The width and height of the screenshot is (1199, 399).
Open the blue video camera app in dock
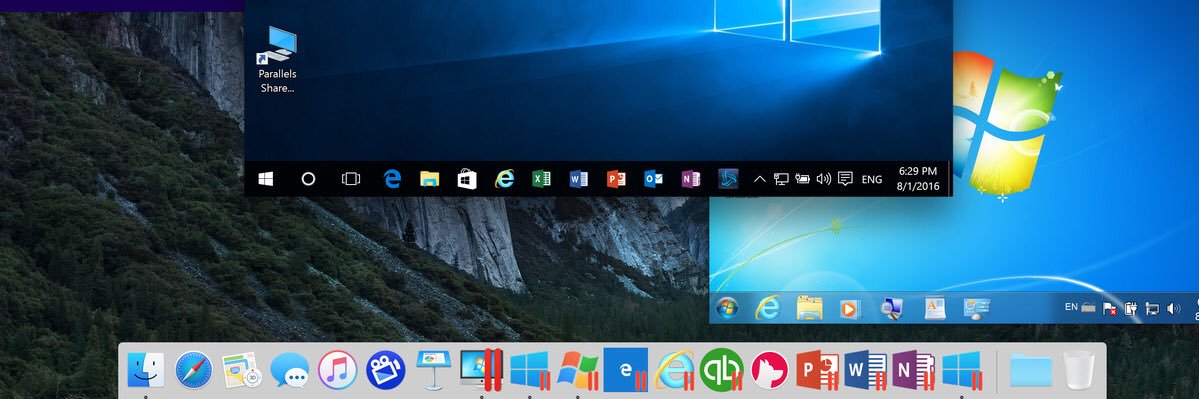click(385, 371)
